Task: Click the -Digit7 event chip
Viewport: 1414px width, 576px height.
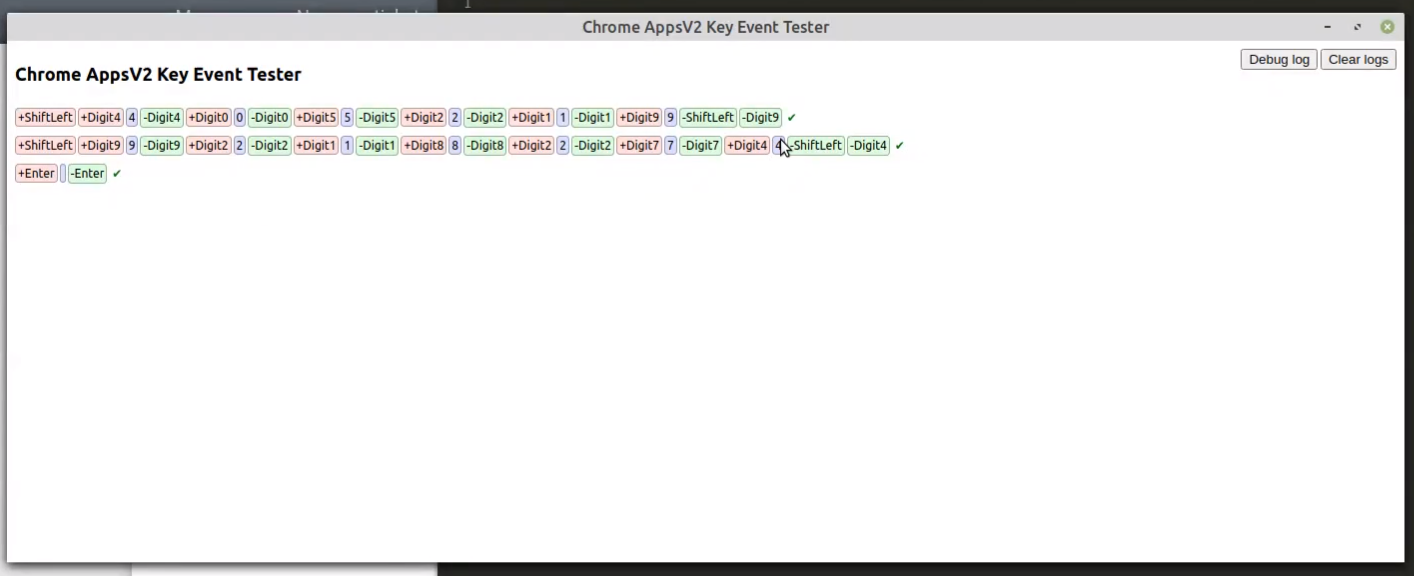Action: tap(700, 145)
